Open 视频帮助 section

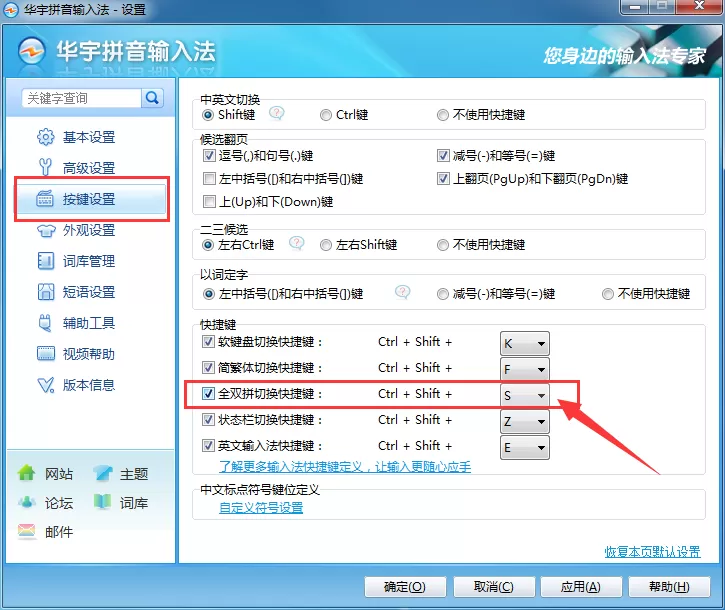click(x=89, y=354)
